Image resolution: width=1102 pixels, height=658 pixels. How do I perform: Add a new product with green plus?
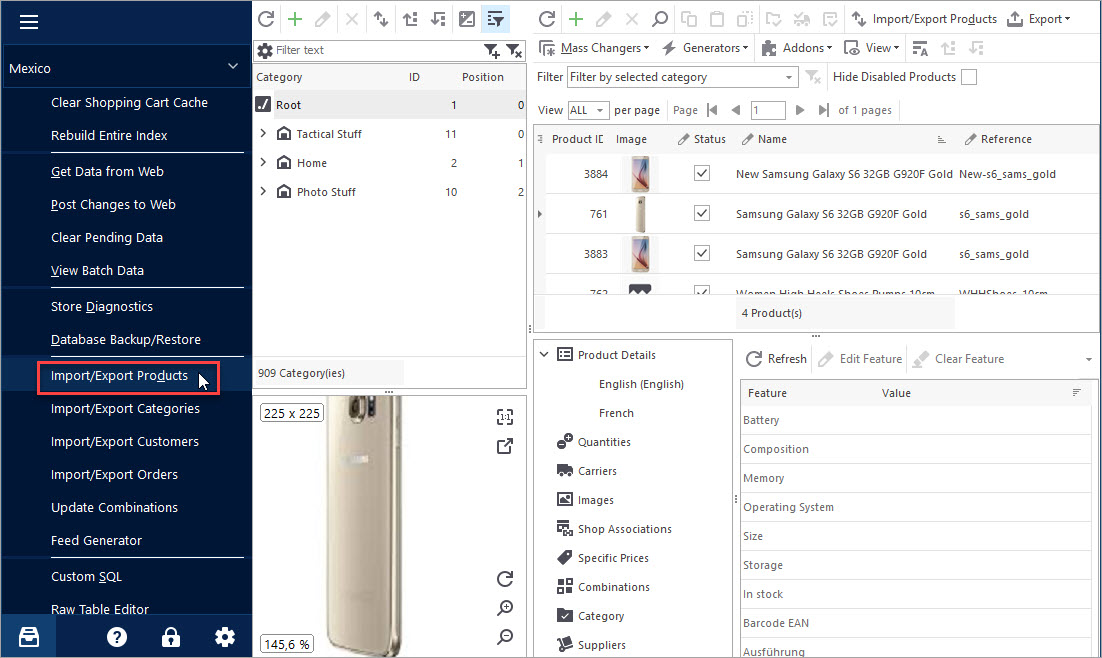576,19
